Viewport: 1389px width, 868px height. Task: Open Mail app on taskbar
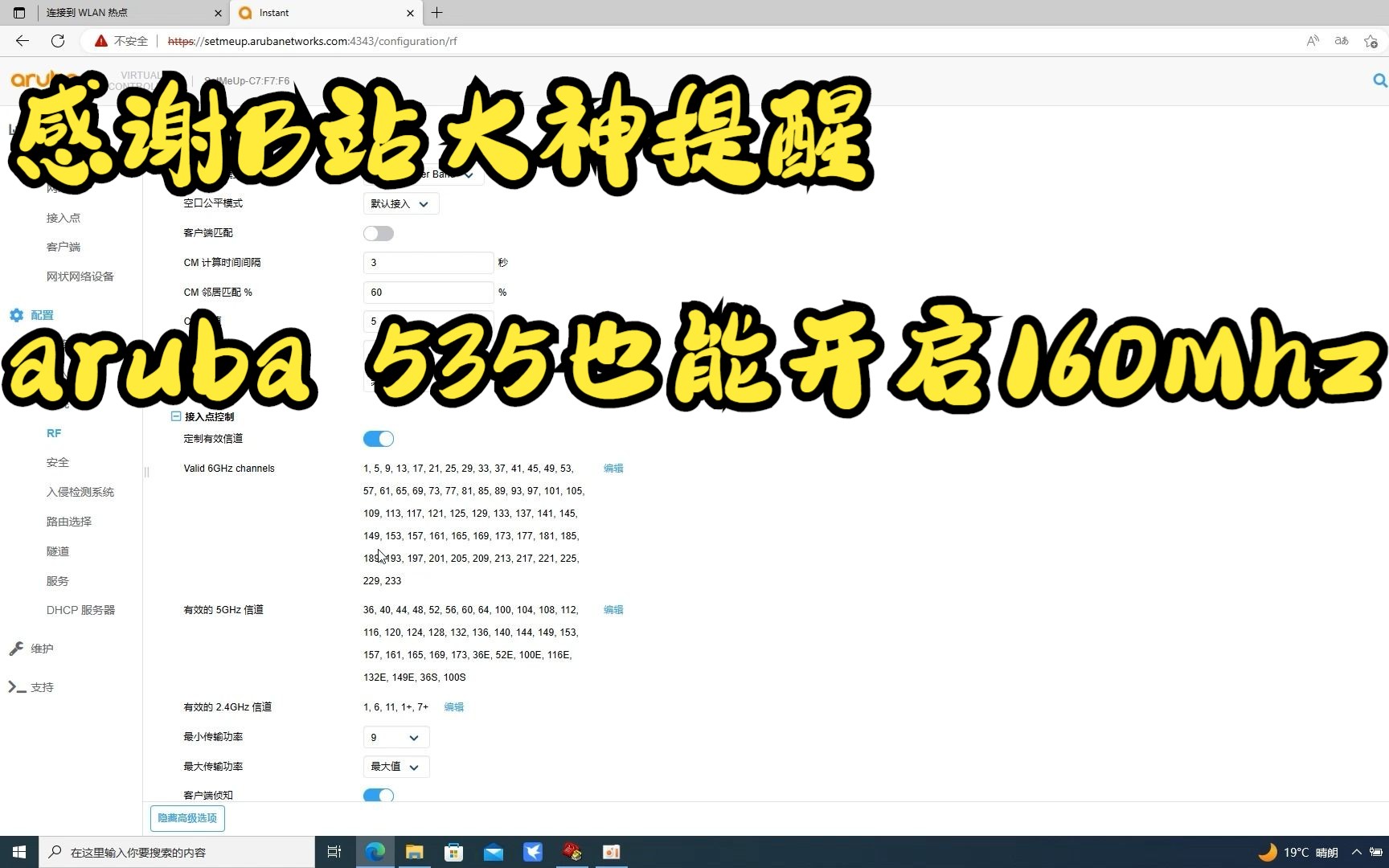(493, 852)
